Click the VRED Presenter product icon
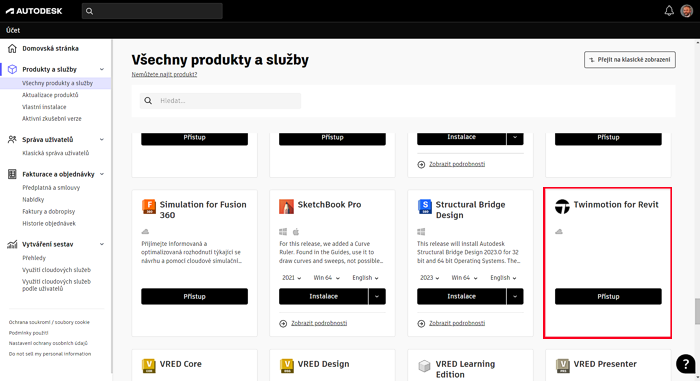 tap(562, 366)
